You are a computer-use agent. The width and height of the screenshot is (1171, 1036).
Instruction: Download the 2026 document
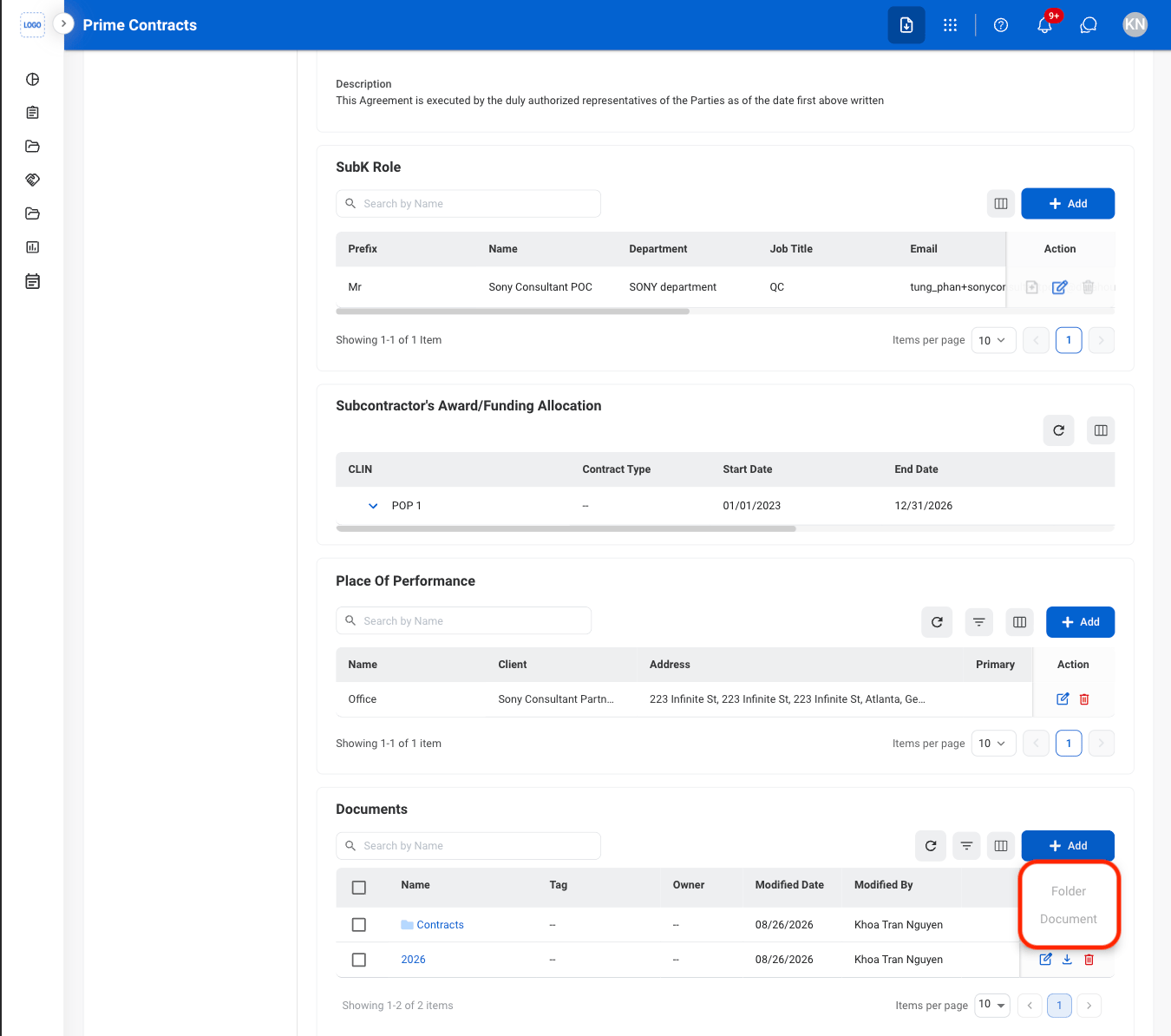[1067, 960]
